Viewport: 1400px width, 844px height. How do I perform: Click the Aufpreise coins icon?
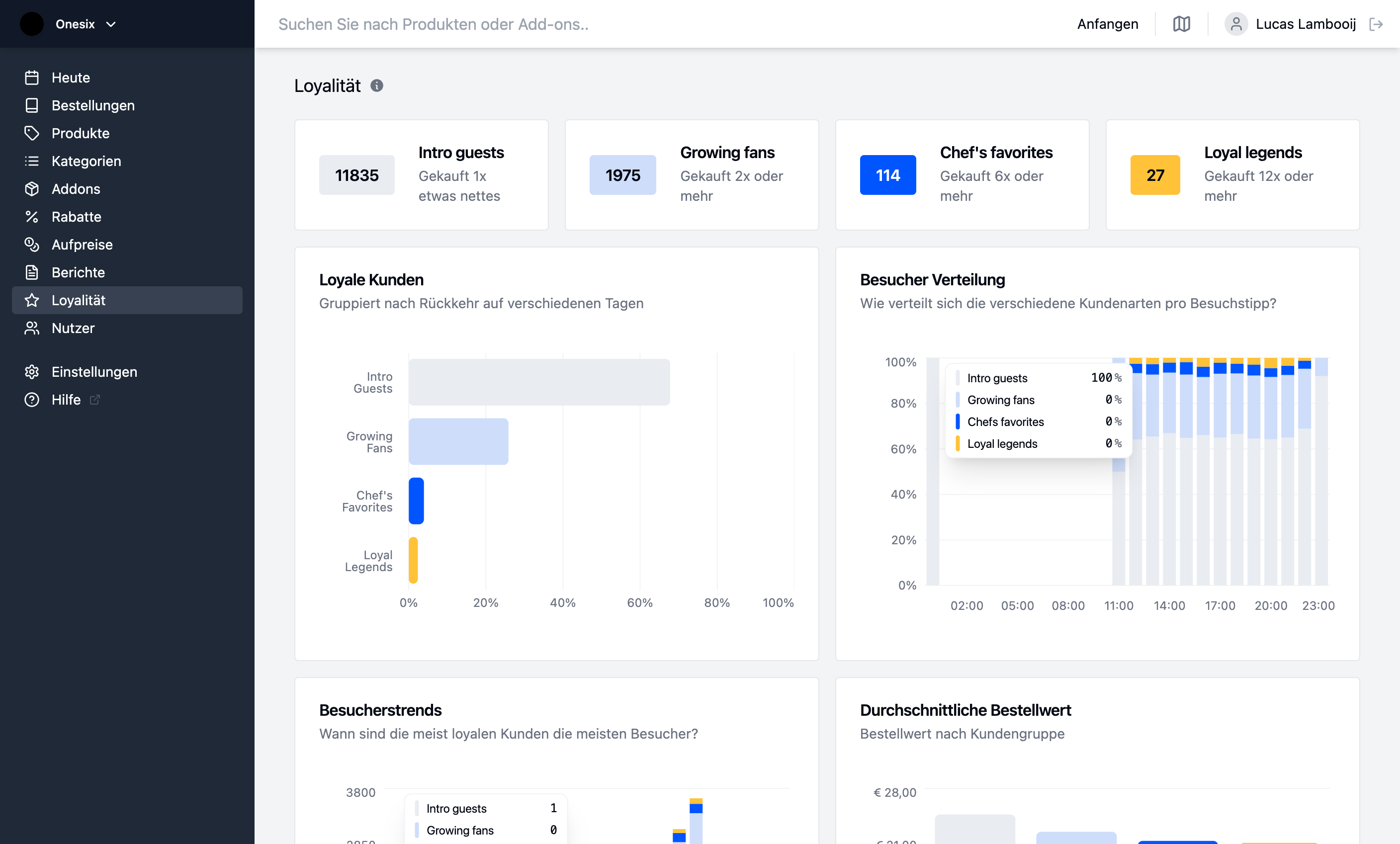click(x=32, y=245)
